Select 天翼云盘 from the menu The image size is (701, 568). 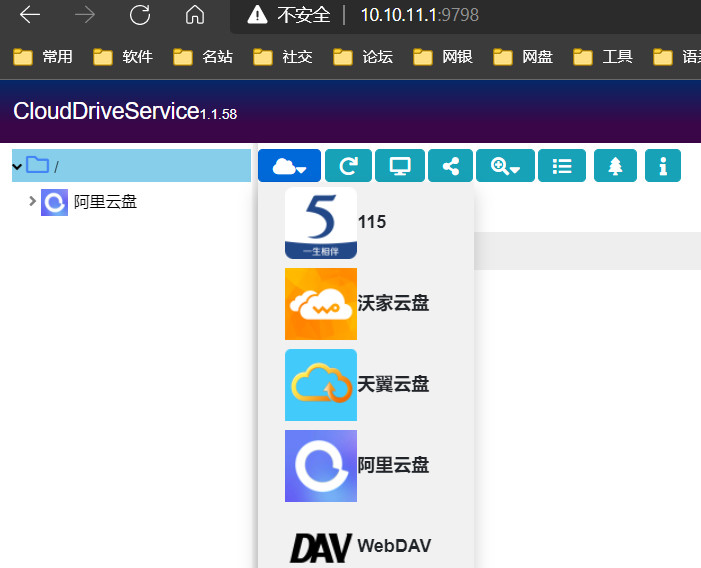366,385
